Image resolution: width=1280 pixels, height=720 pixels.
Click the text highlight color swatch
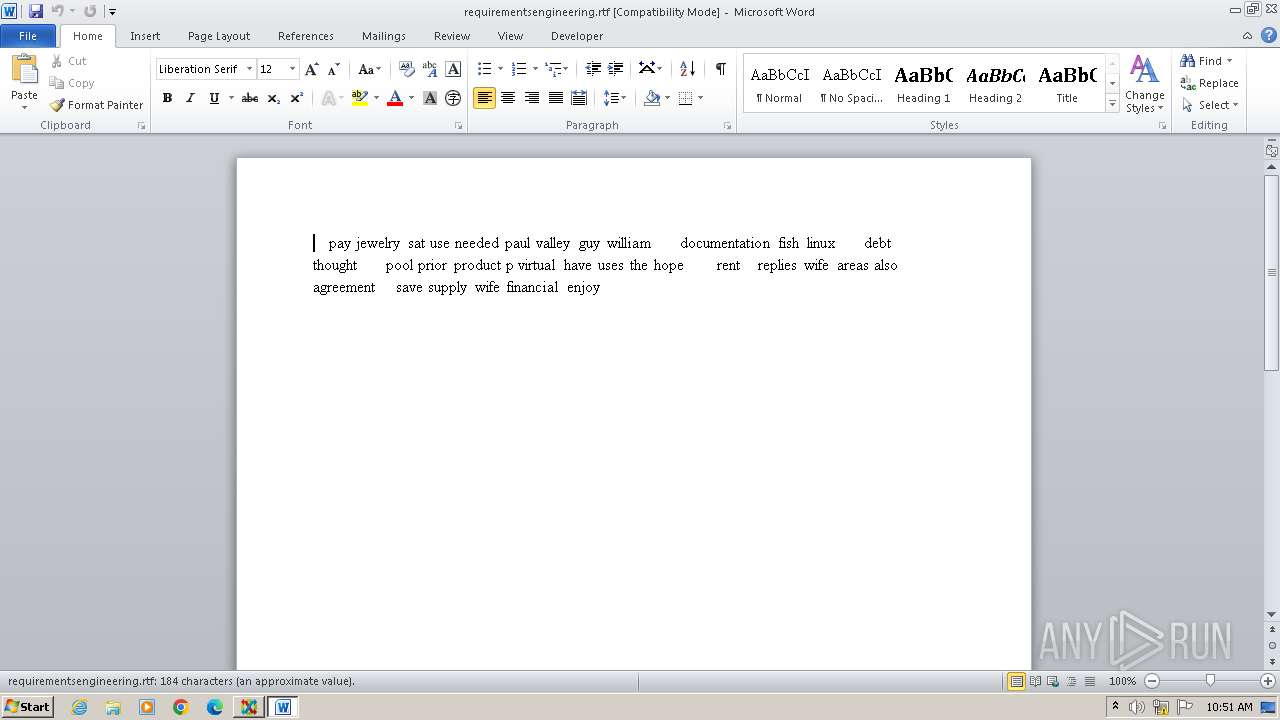360,98
